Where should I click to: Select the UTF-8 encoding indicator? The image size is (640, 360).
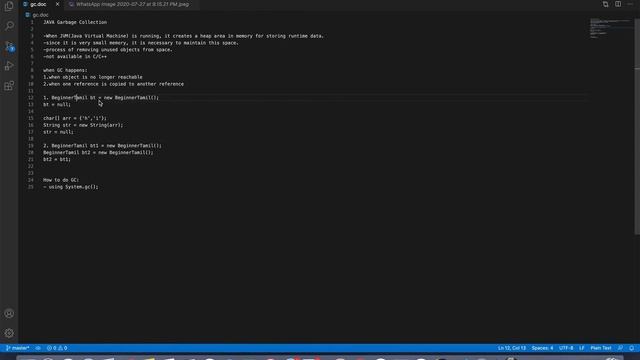[566, 348]
